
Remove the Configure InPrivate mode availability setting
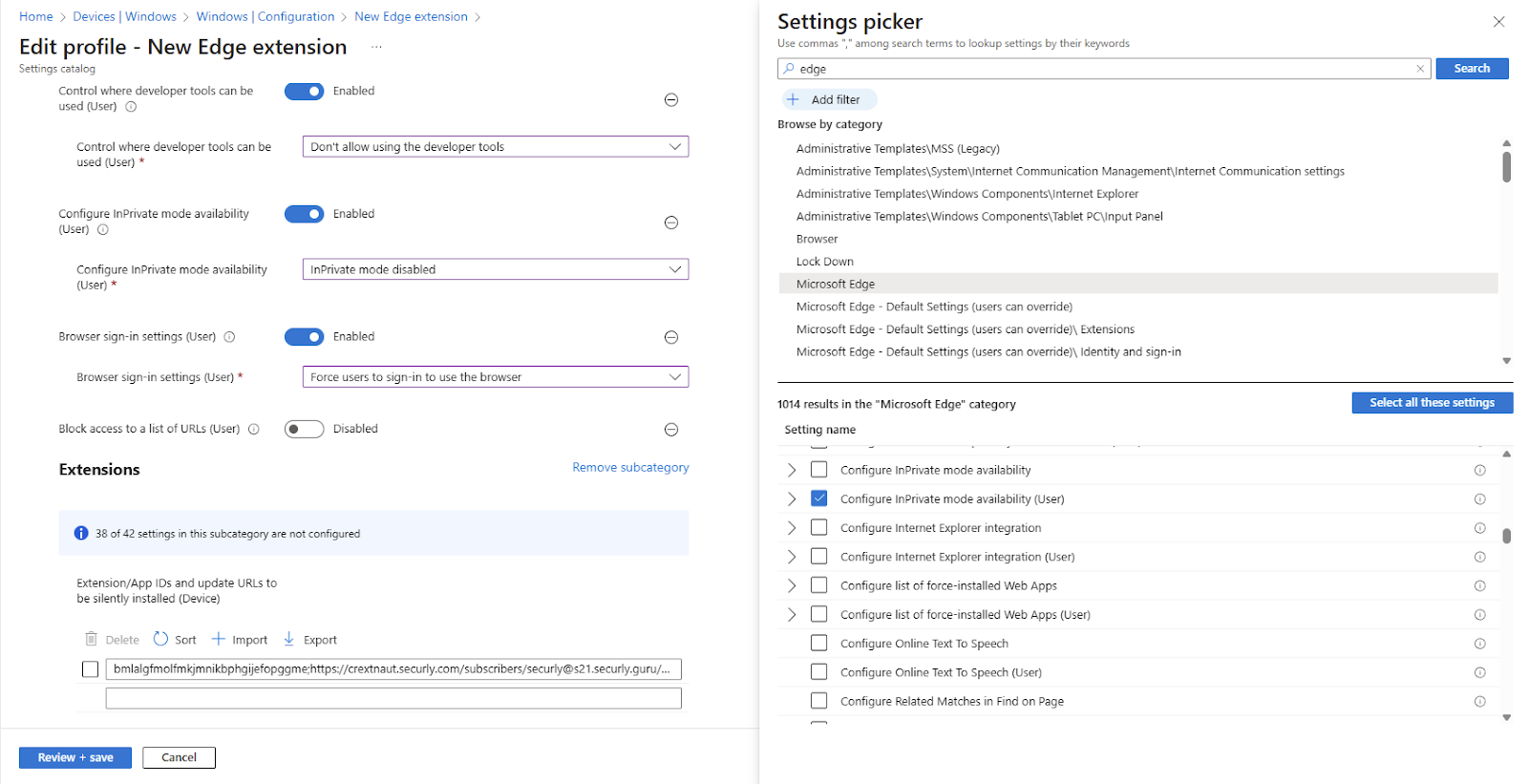point(671,222)
